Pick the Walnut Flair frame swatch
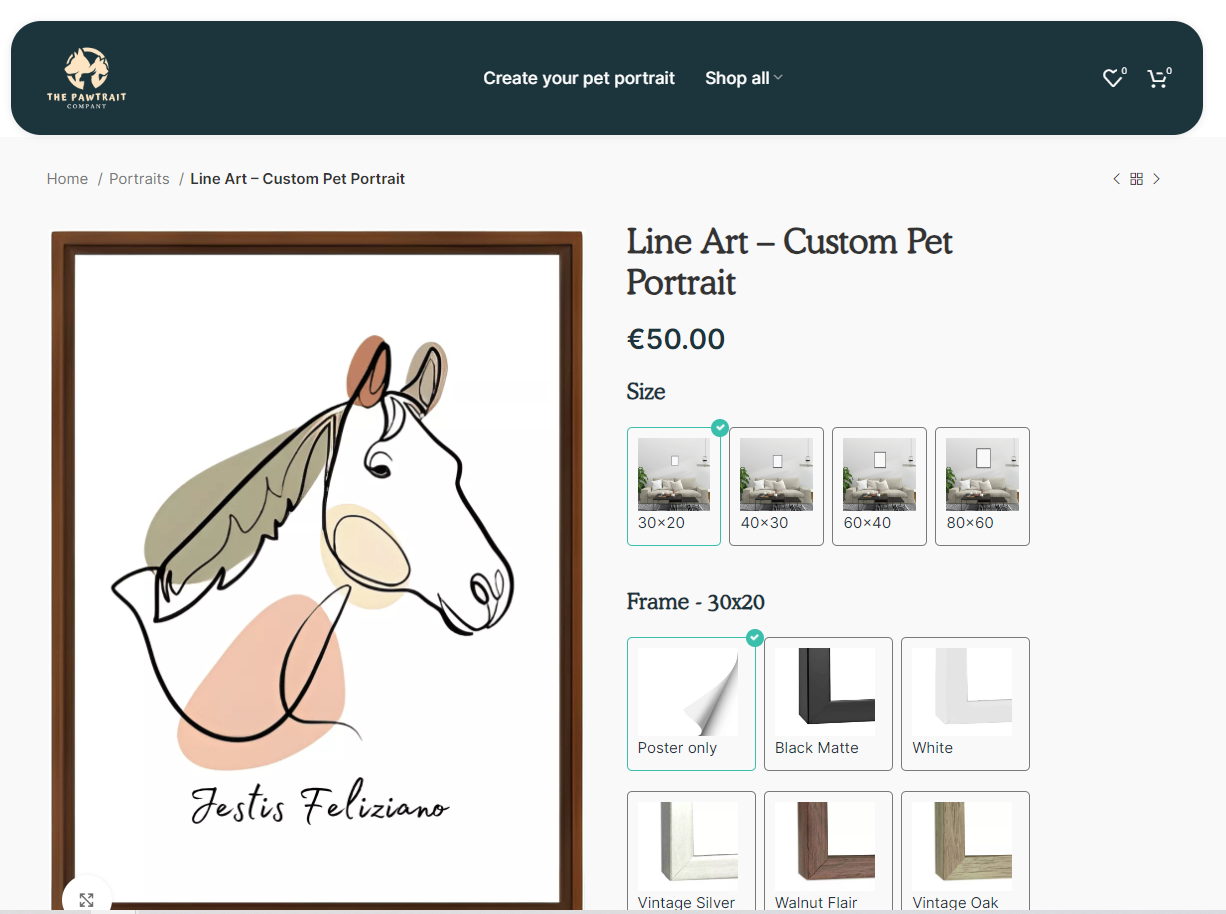The height and width of the screenshot is (914, 1226). [x=828, y=852]
